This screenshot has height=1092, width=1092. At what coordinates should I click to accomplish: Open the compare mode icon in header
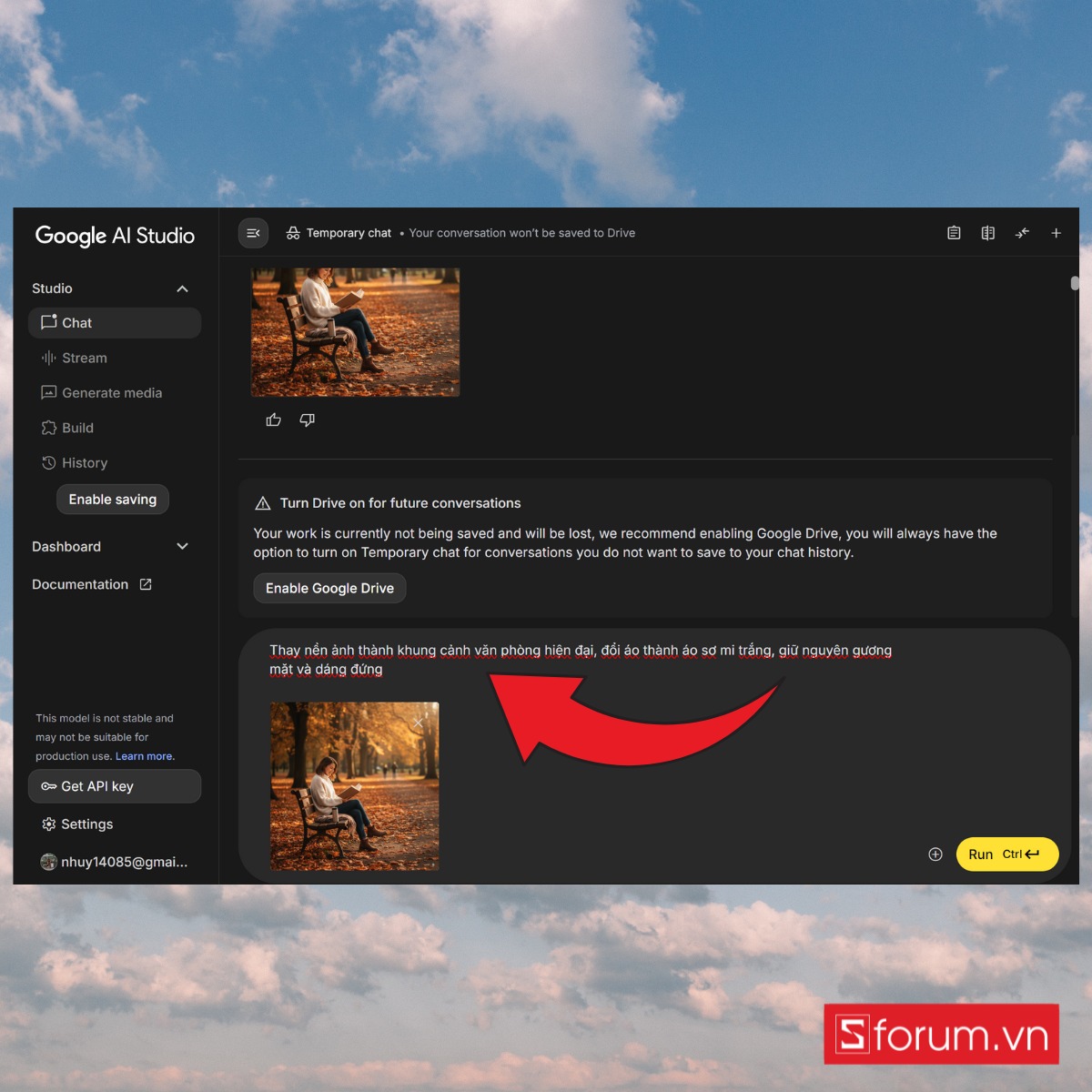click(x=987, y=233)
